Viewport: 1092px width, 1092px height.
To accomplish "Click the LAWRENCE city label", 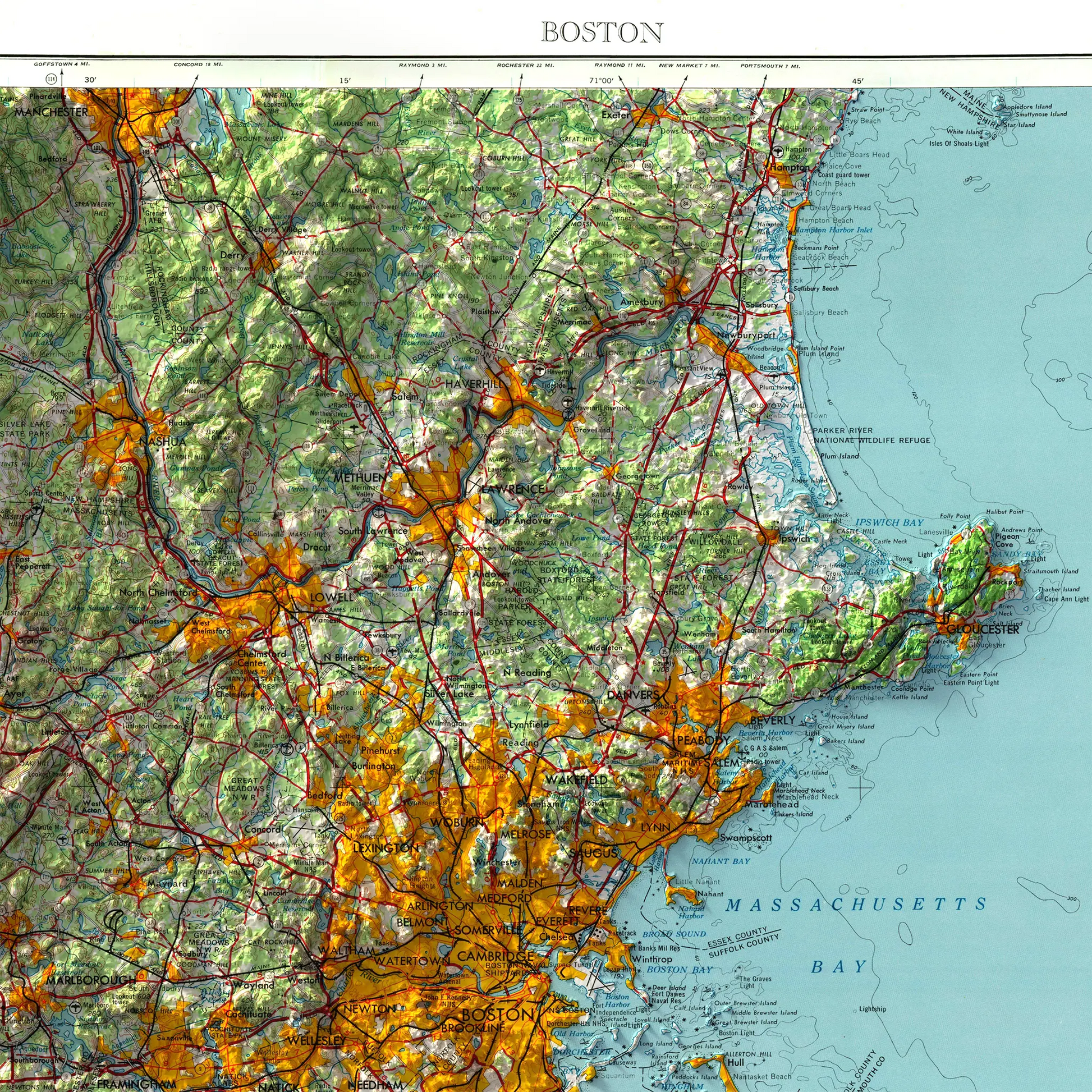I will tap(513, 489).
